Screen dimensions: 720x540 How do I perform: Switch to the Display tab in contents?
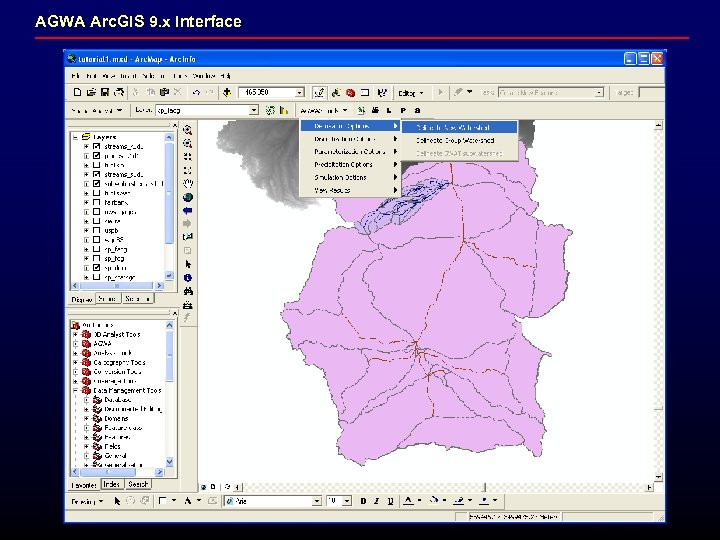82,299
